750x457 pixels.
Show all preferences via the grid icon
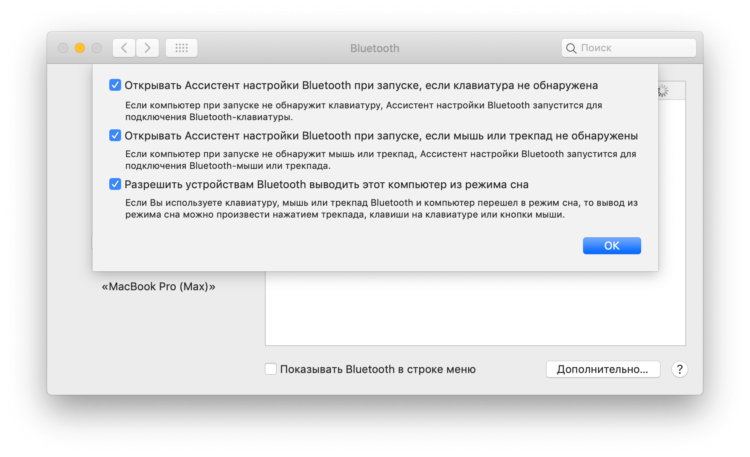coord(181,48)
